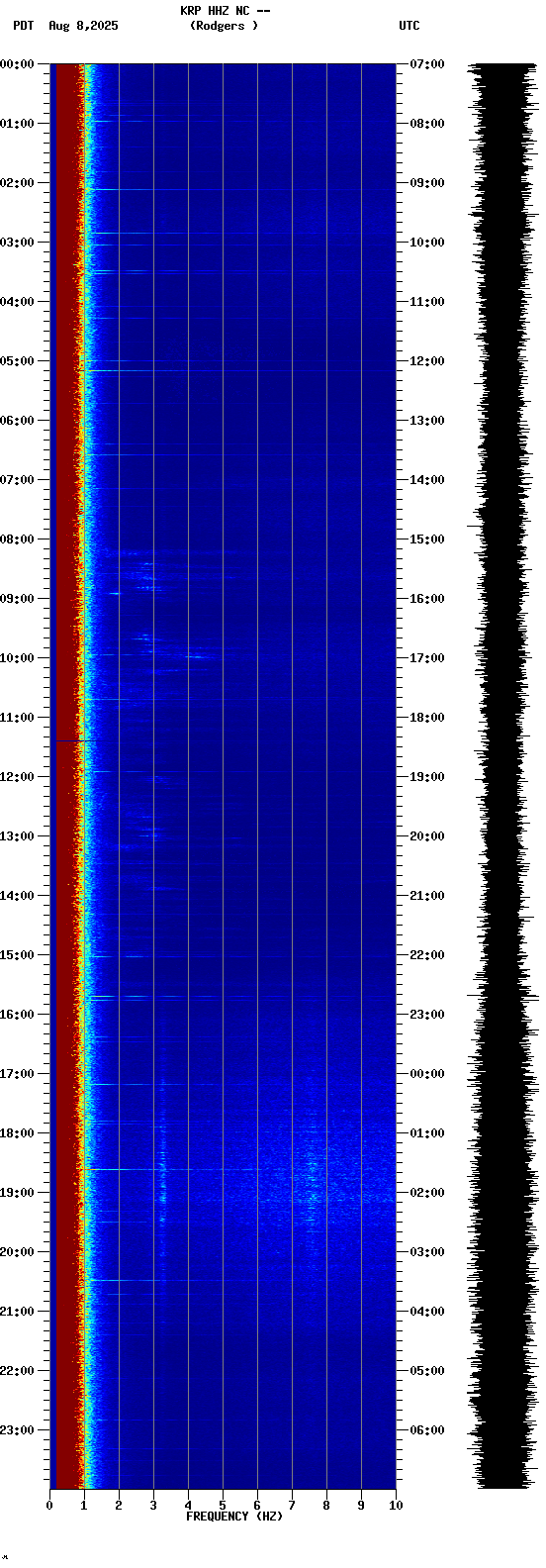546x1568 pixels.
Task: Click the 22:00 UTC time label
Action: click(x=426, y=955)
